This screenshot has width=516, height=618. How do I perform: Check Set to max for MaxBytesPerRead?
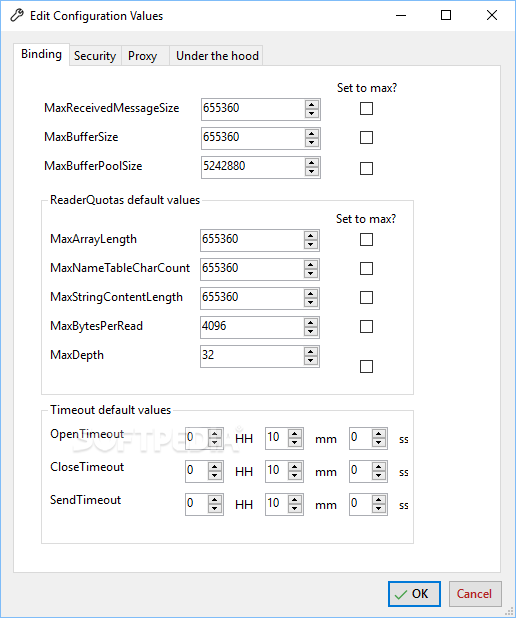(x=366, y=326)
